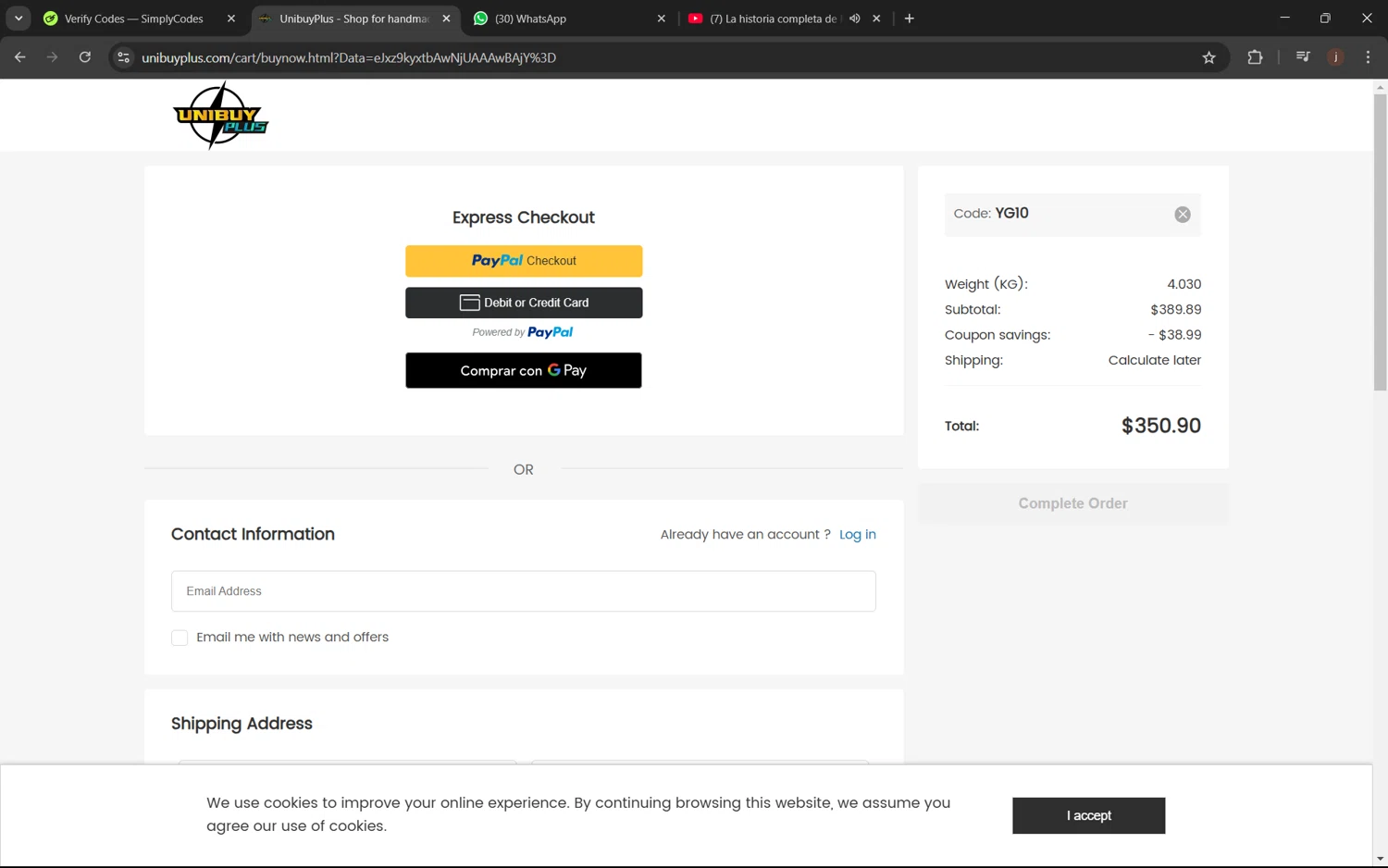Open Chrome's three-dot menu
The height and width of the screenshot is (868, 1388).
pyautogui.click(x=1368, y=57)
